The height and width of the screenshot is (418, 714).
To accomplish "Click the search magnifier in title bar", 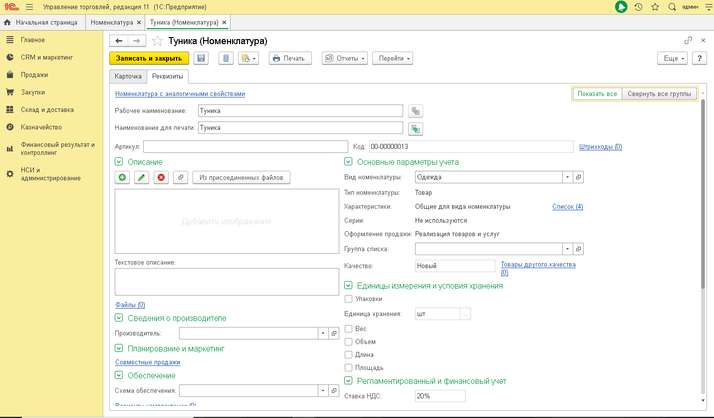I will coord(670,7).
